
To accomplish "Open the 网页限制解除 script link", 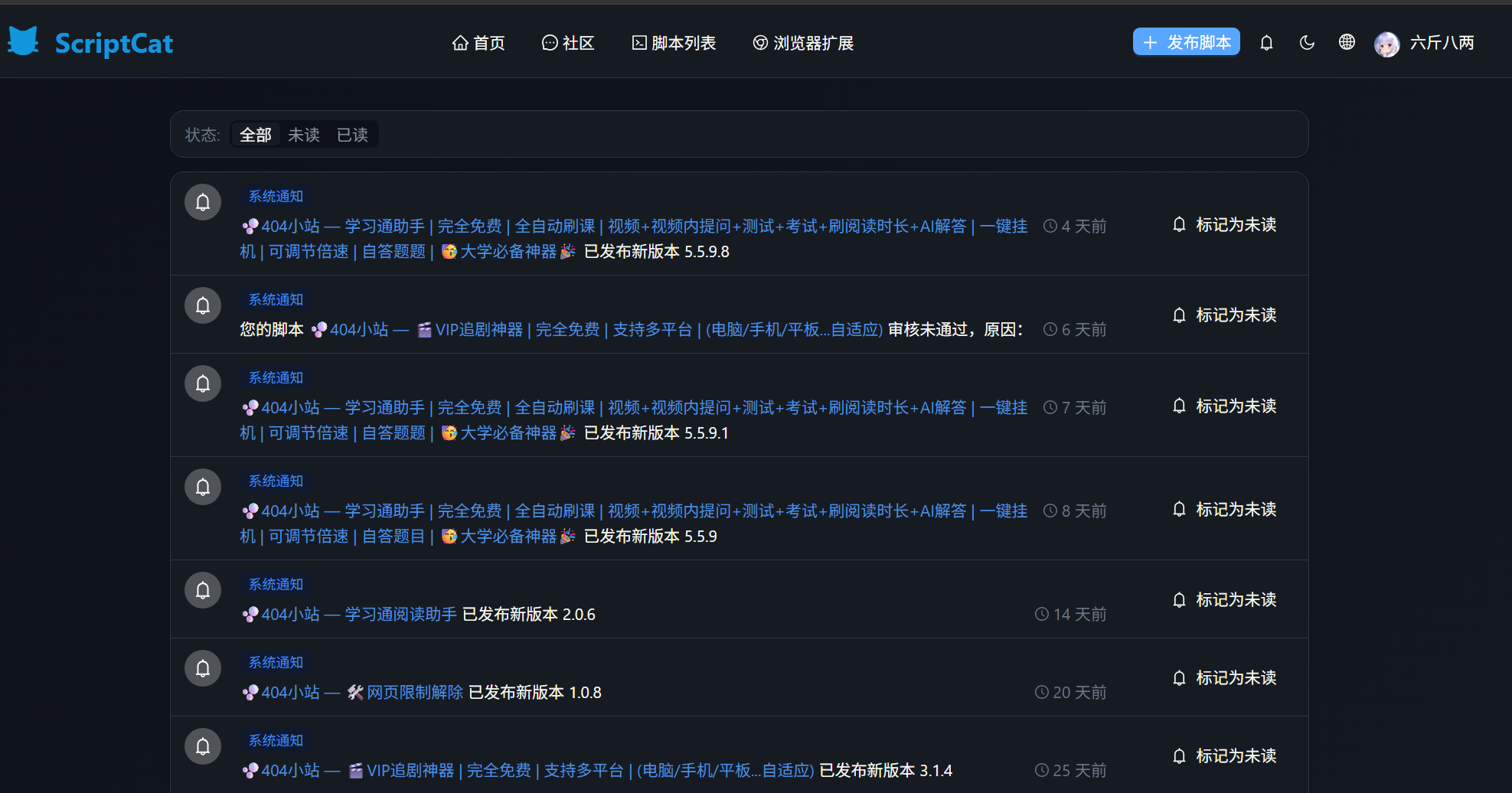I will tap(353, 692).
